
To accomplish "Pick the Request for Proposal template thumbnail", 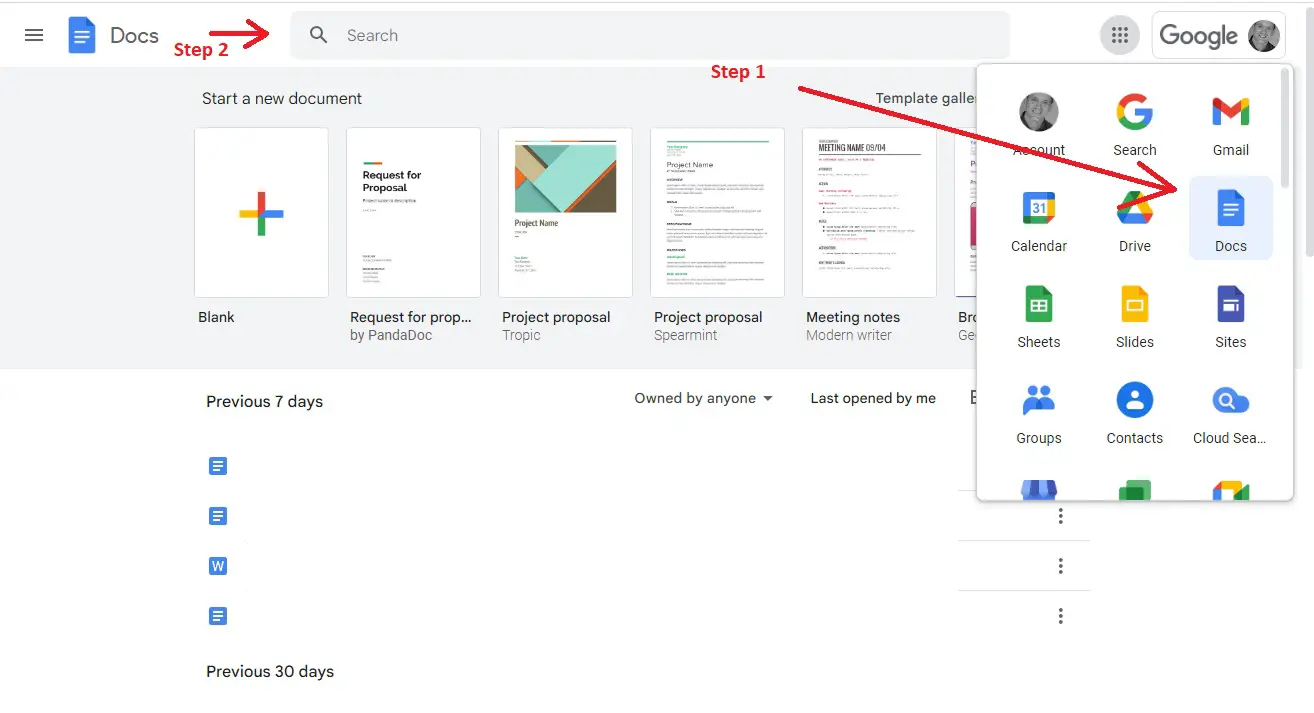I will 414,212.
